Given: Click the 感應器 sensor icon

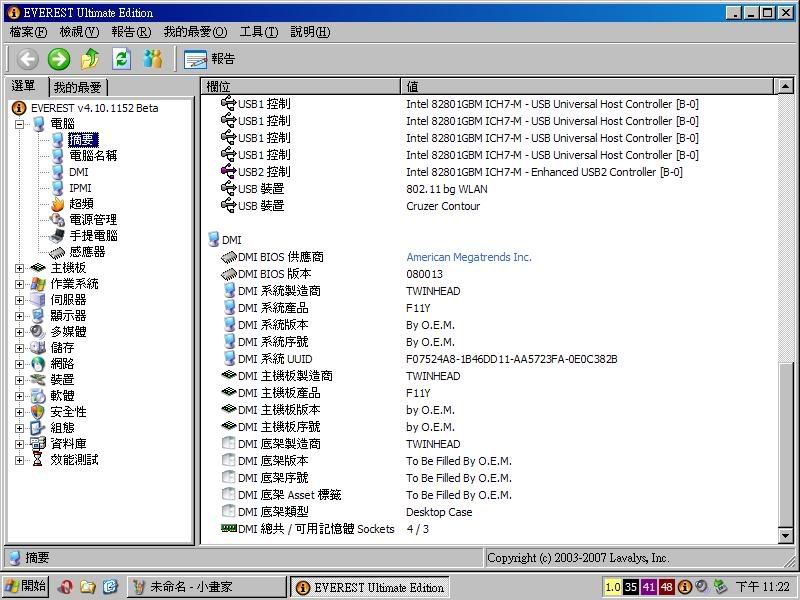Looking at the screenshot, I should 57,252.
